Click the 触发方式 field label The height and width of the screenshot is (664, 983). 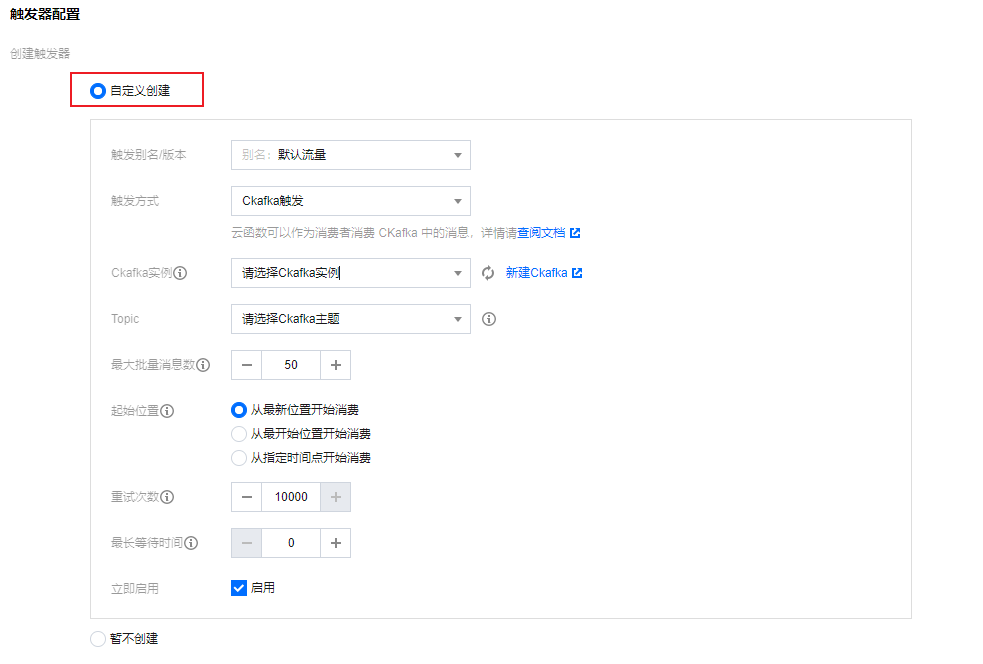[135, 201]
